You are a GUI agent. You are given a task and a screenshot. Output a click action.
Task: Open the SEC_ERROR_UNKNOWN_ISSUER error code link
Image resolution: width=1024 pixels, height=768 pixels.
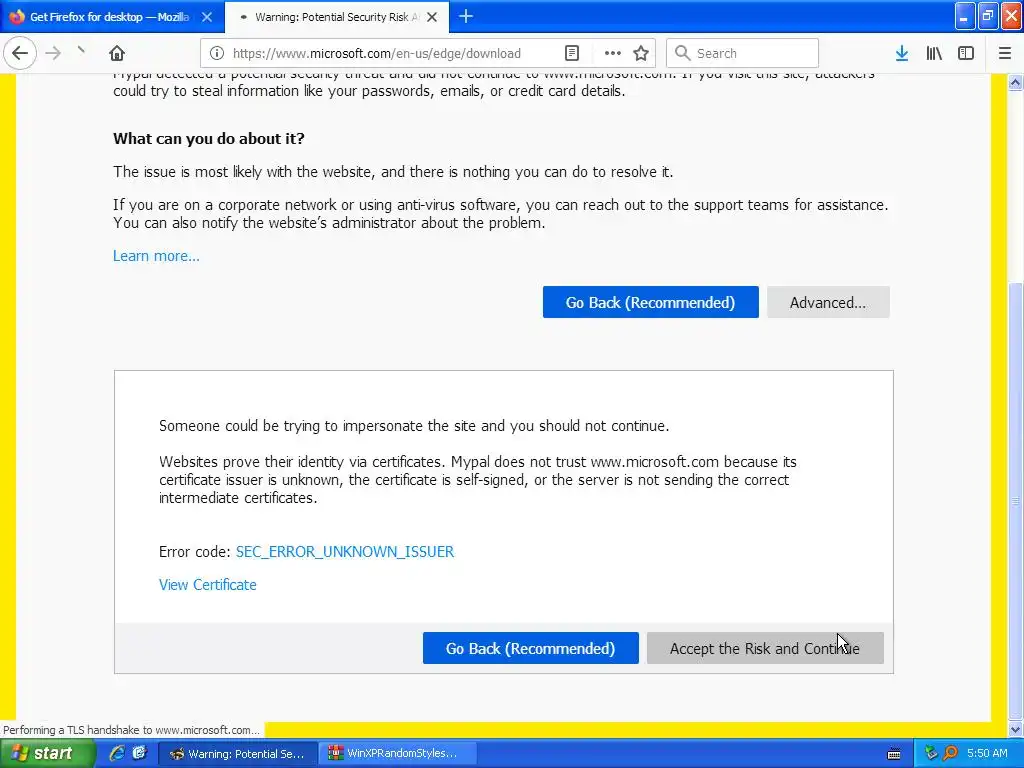click(345, 551)
